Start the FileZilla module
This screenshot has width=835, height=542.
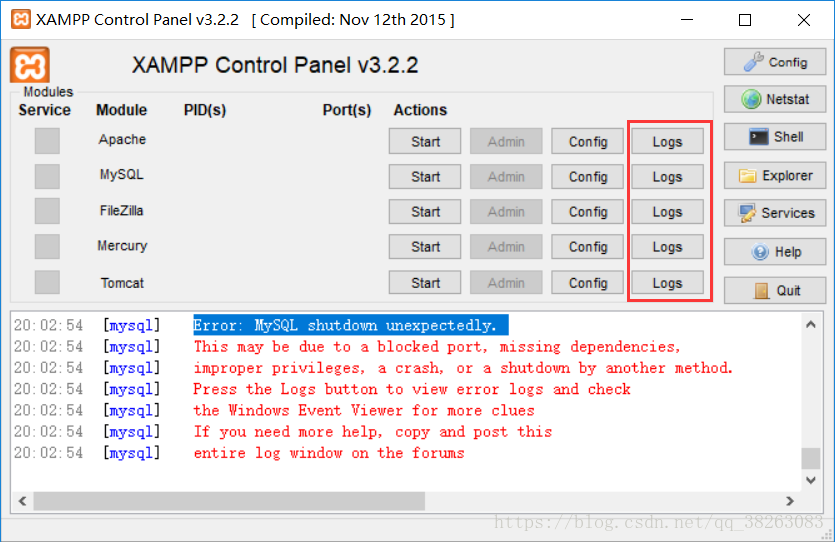[425, 211]
